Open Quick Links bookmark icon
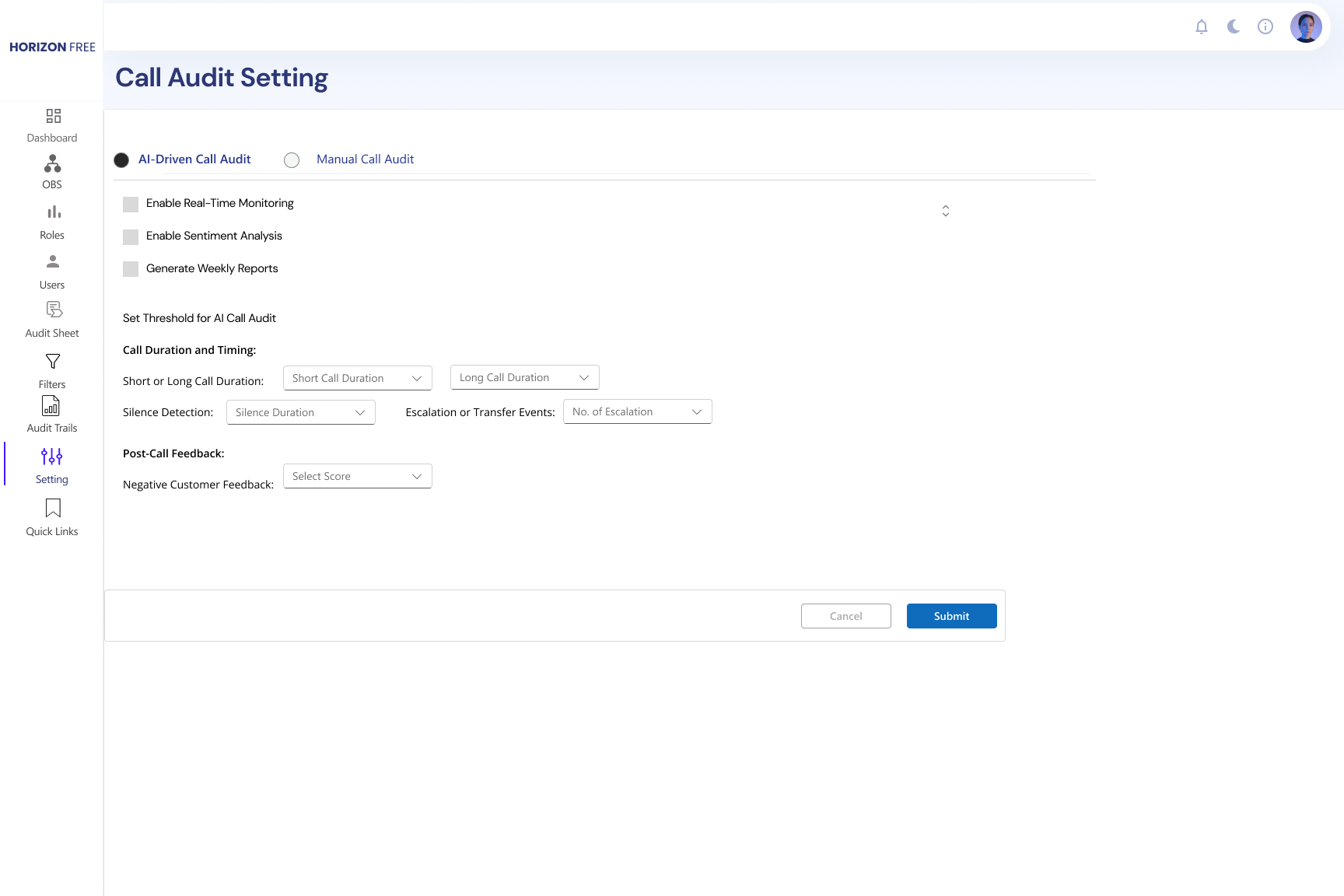This screenshot has width=1344, height=896. pos(53,508)
